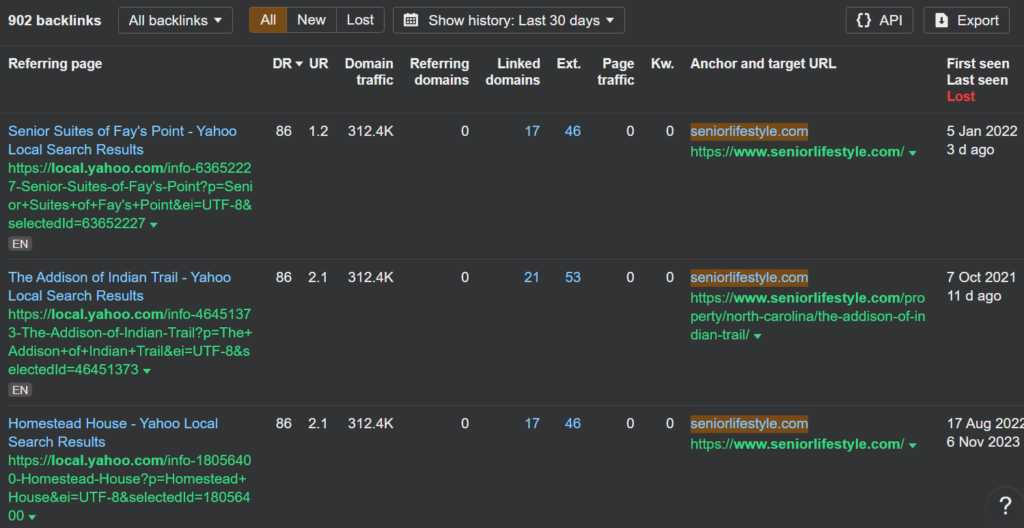Viewport: 1024px width, 528px height.
Task: Open the All backlinks dropdown
Action: click(175, 20)
